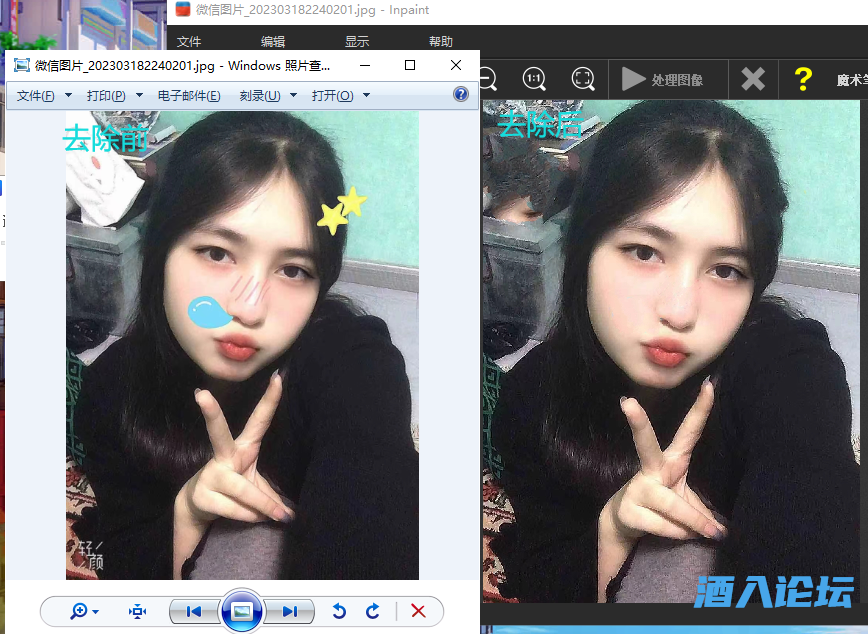
Task: Go to the previous image
Action: pos(194,611)
